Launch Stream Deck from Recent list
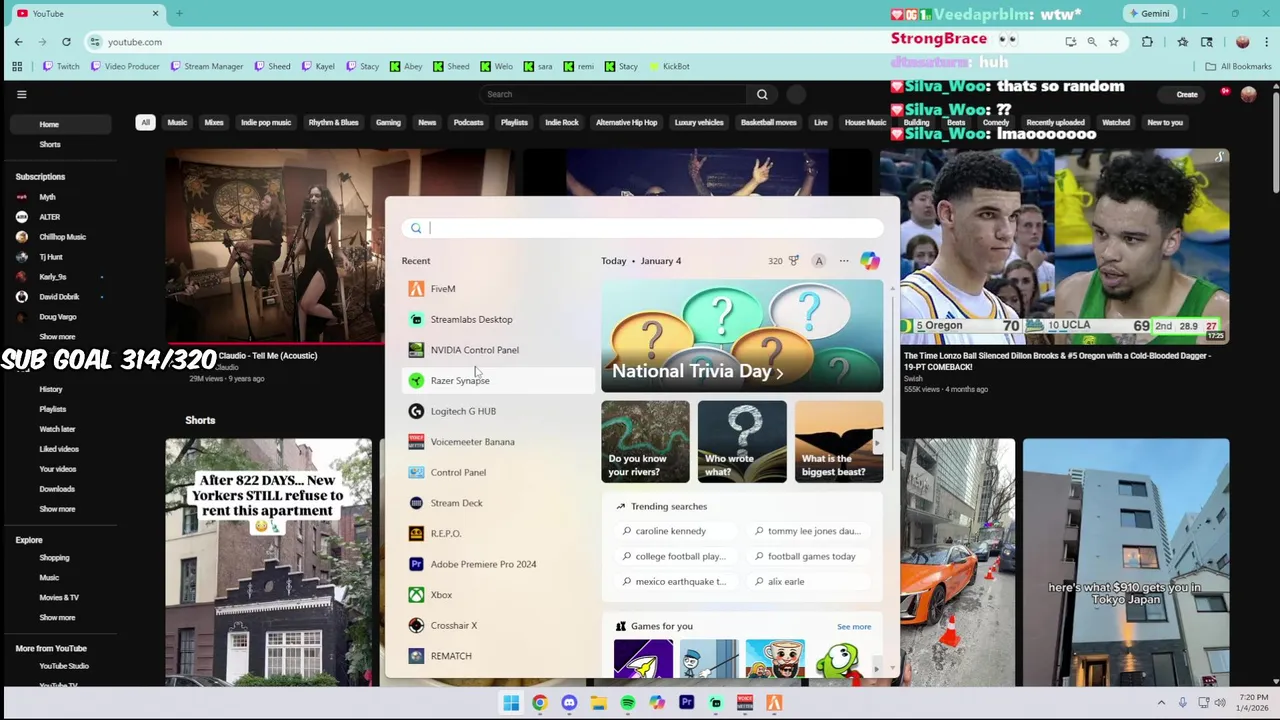This screenshot has width=1280, height=720. 498,503
